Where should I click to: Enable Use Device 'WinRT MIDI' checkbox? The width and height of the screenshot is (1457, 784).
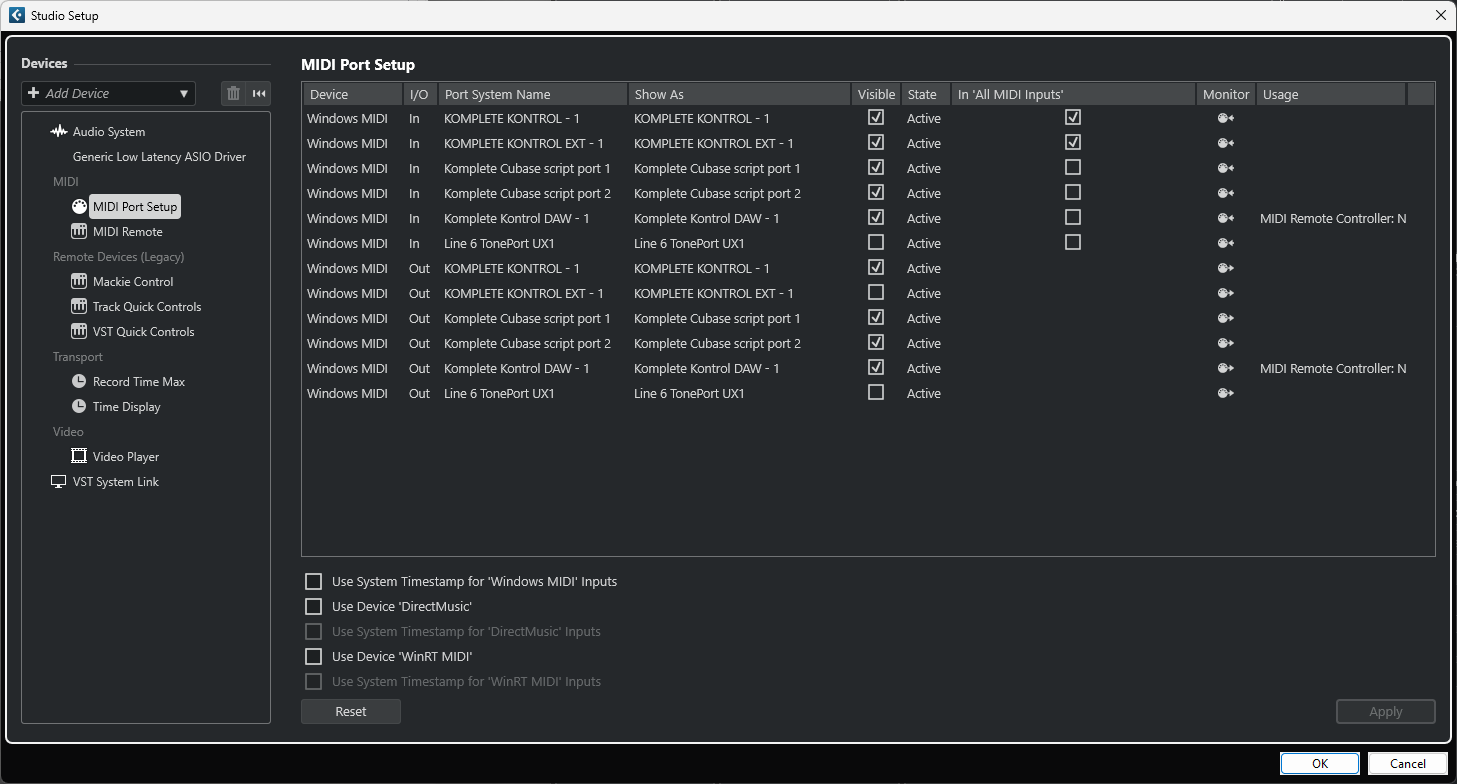(314, 656)
